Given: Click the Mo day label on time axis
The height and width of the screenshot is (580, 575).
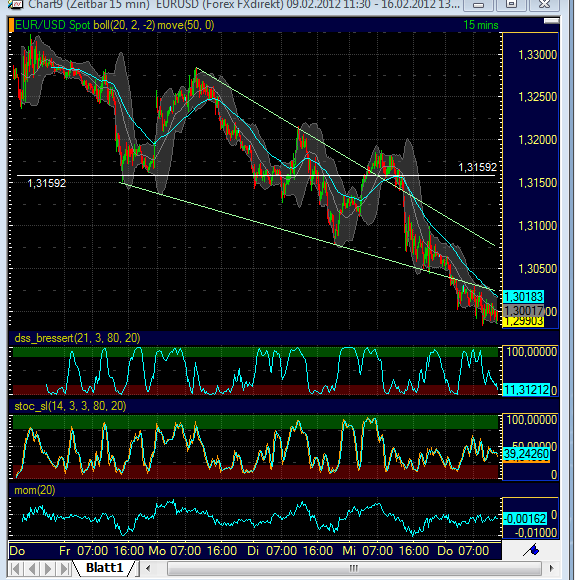Looking at the screenshot, I should [157, 551].
